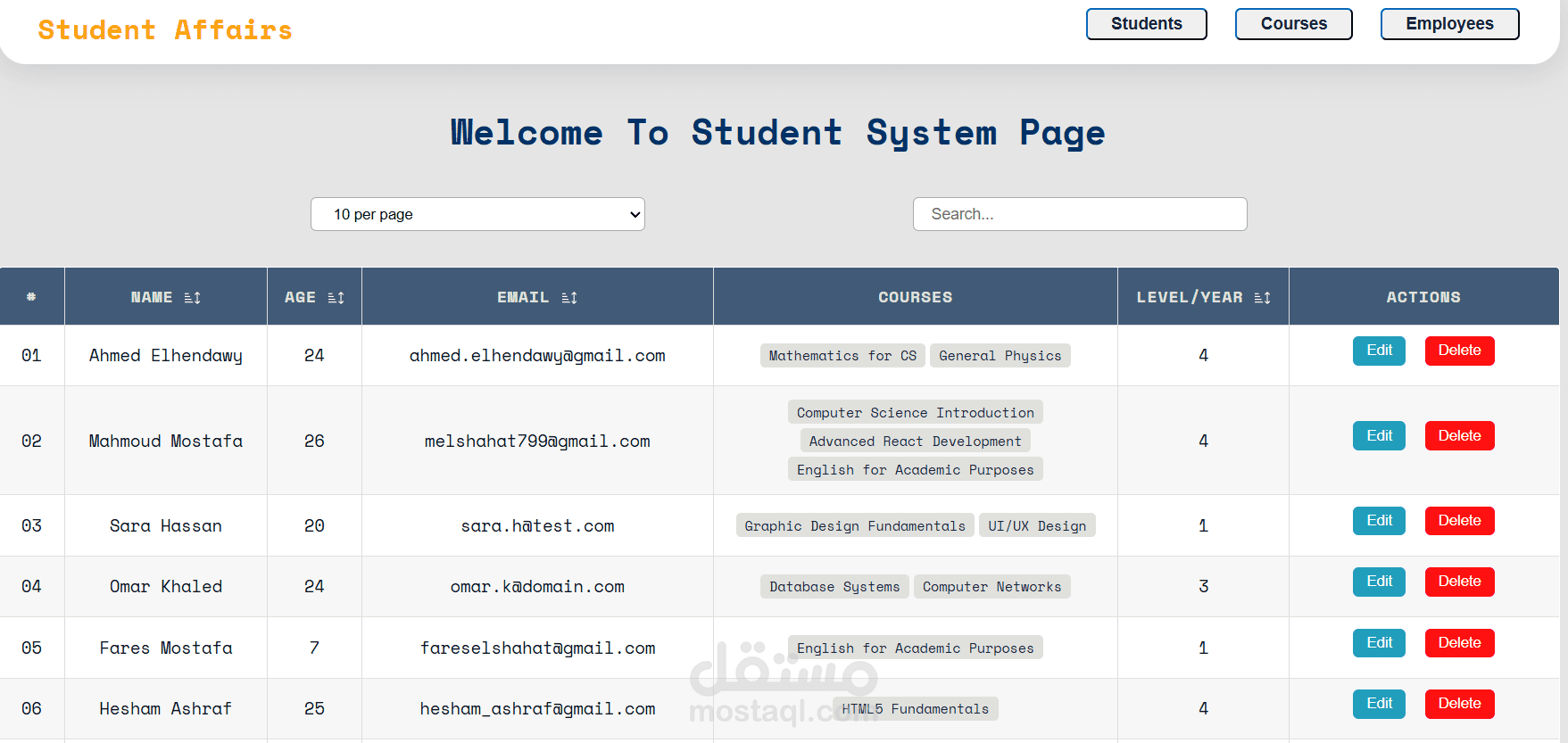
Task: Click Mahmoud's English for Academic Purposes tag
Action: click(915, 470)
